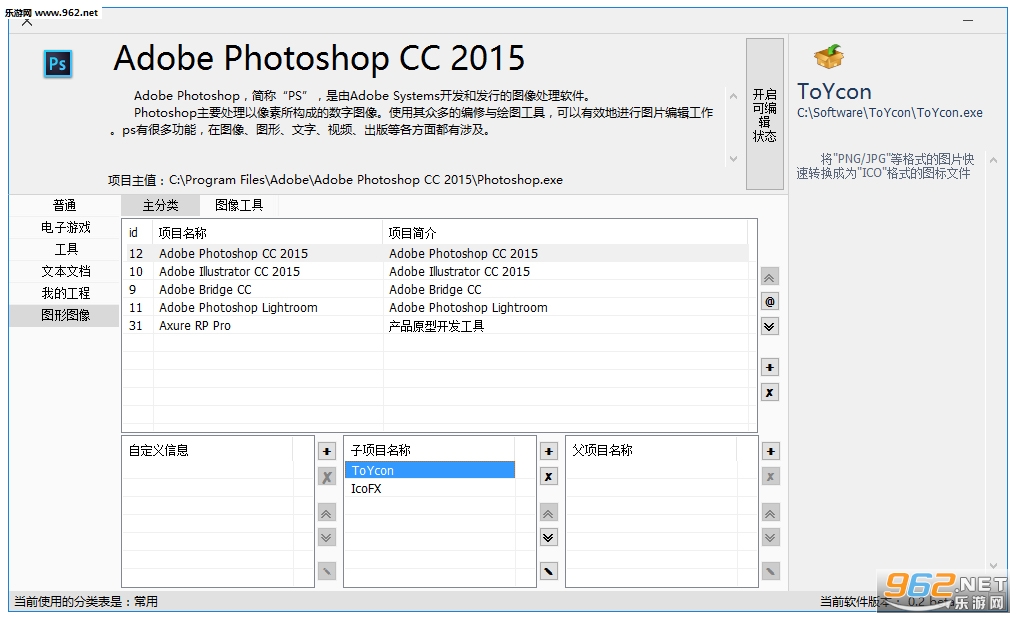Move selected sub-item down in 子项目名称 list
The image size is (1016, 619).
[549, 537]
